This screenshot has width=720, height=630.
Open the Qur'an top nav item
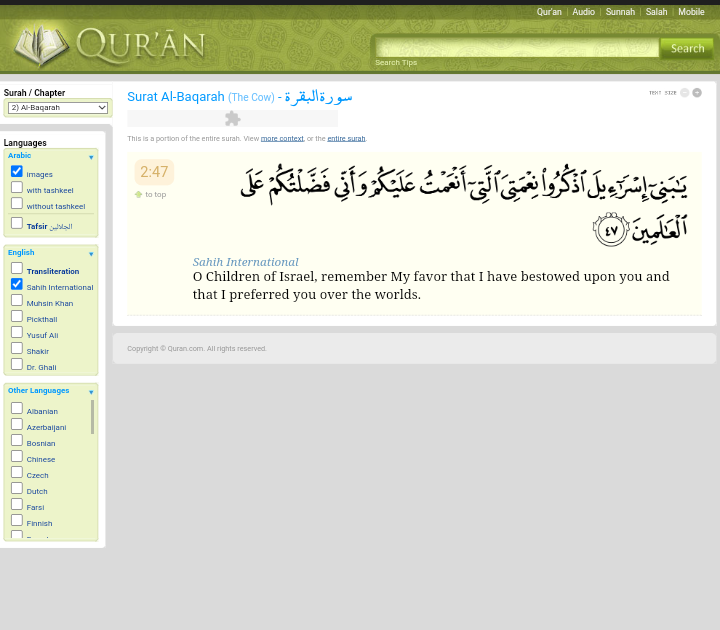[549, 12]
